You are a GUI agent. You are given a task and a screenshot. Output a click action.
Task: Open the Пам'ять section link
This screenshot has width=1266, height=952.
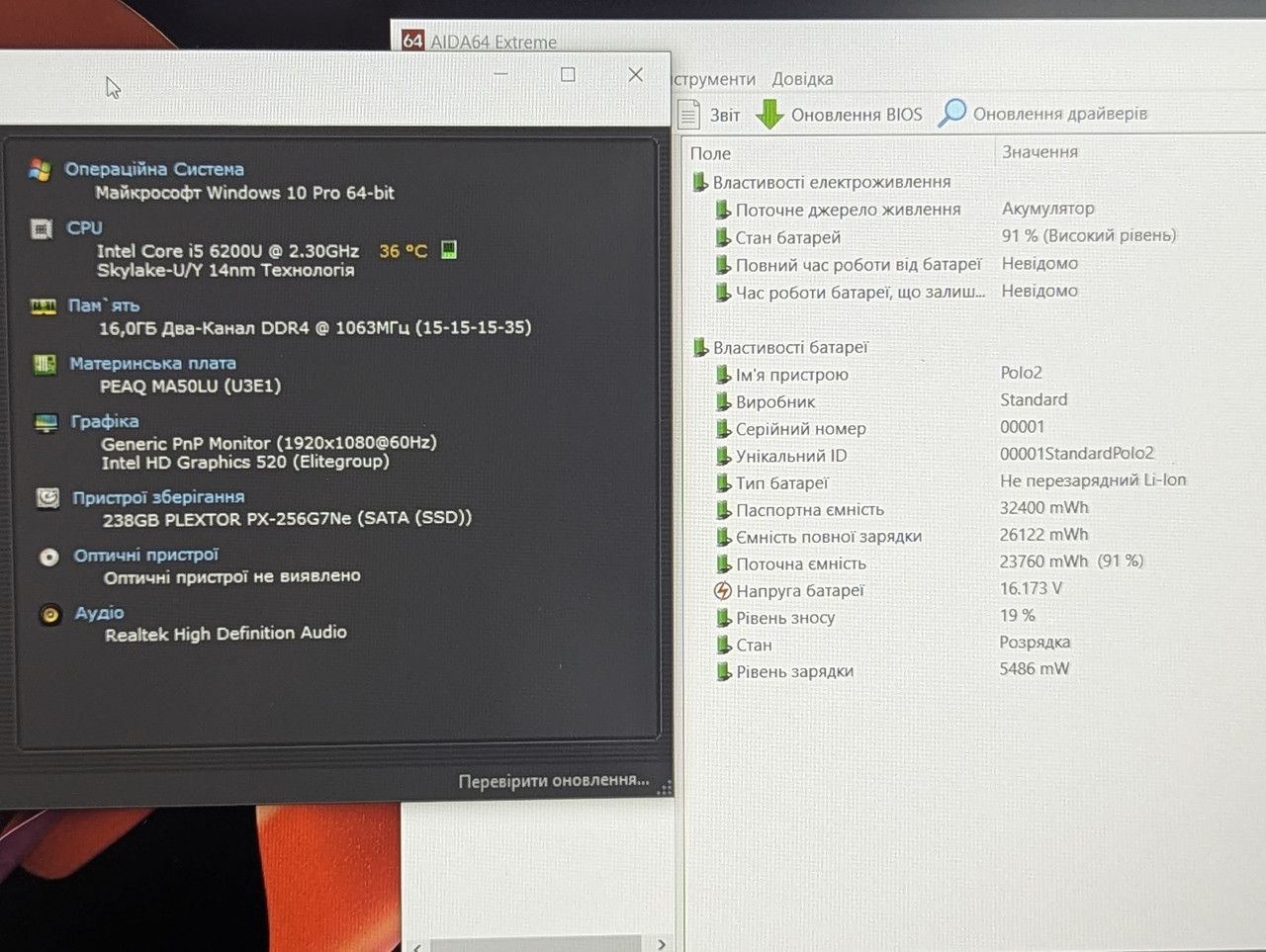[104, 305]
